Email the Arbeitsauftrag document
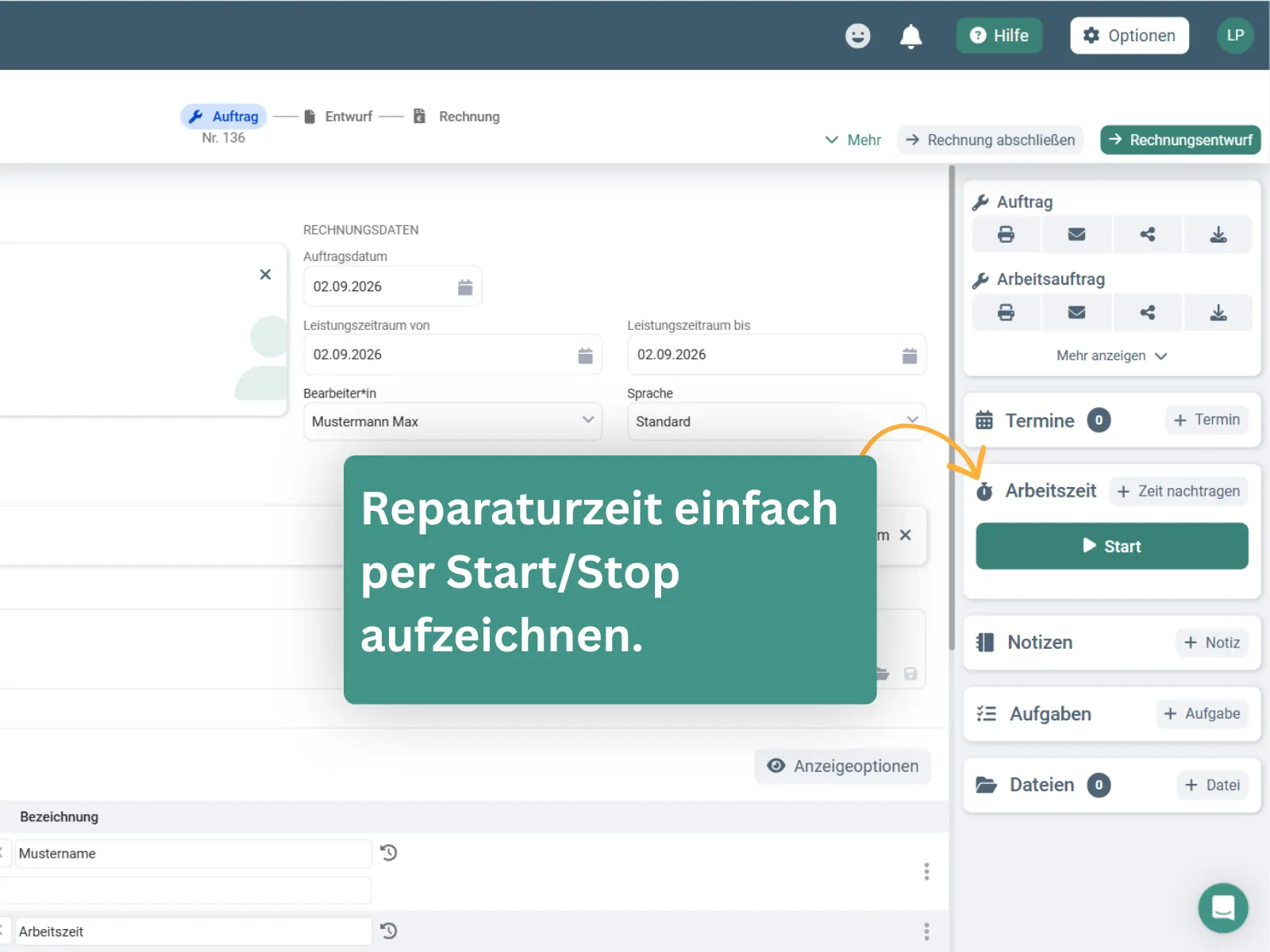Viewport: 1270px width, 952px height. click(1076, 313)
